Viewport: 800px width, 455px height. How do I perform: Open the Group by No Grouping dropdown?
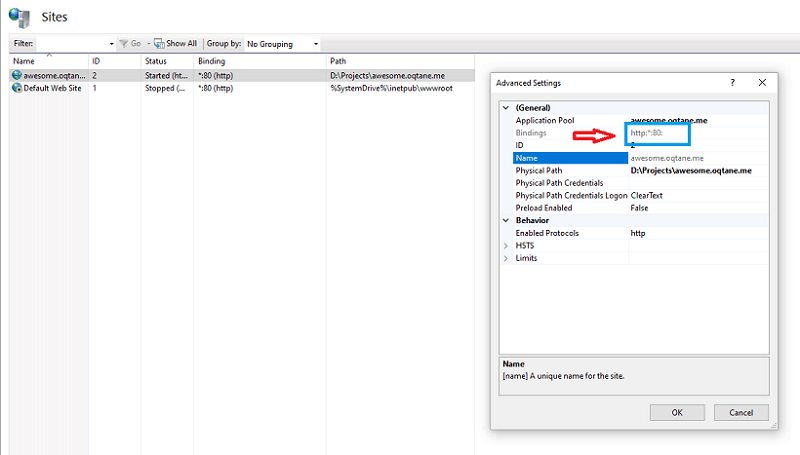pyautogui.click(x=316, y=44)
